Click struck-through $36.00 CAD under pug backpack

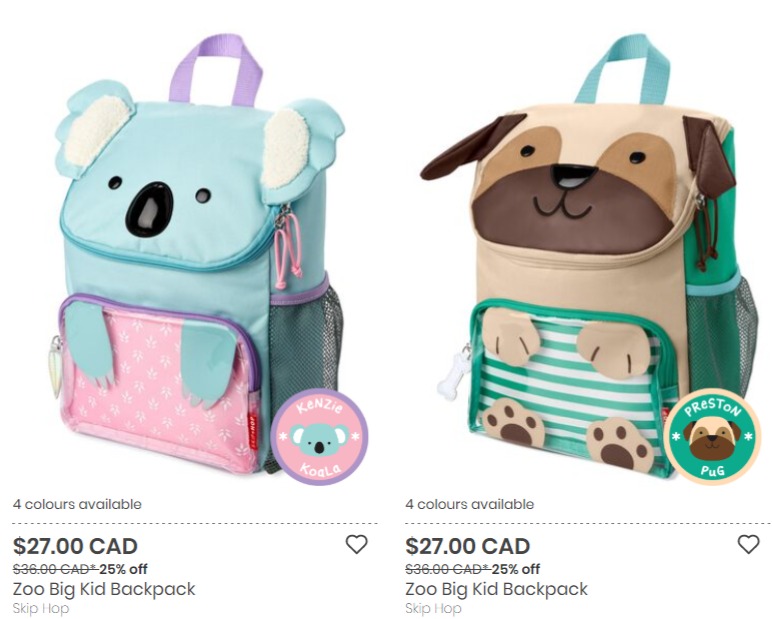[x=447, y=569]
